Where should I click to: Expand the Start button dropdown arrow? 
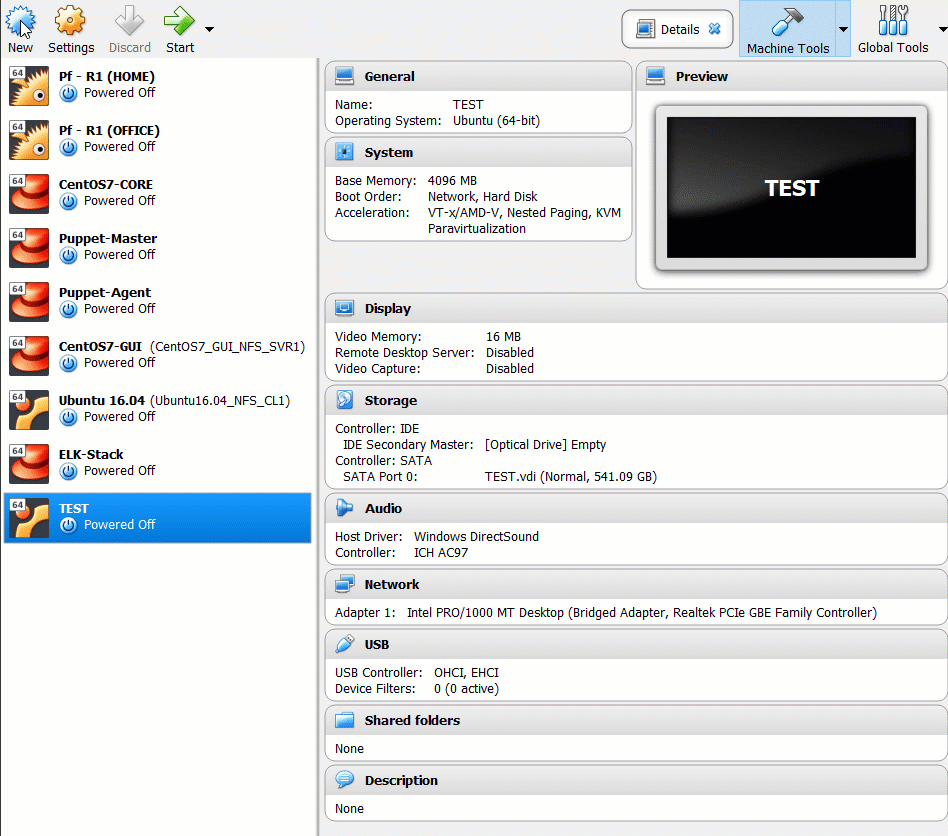[209, 29]
